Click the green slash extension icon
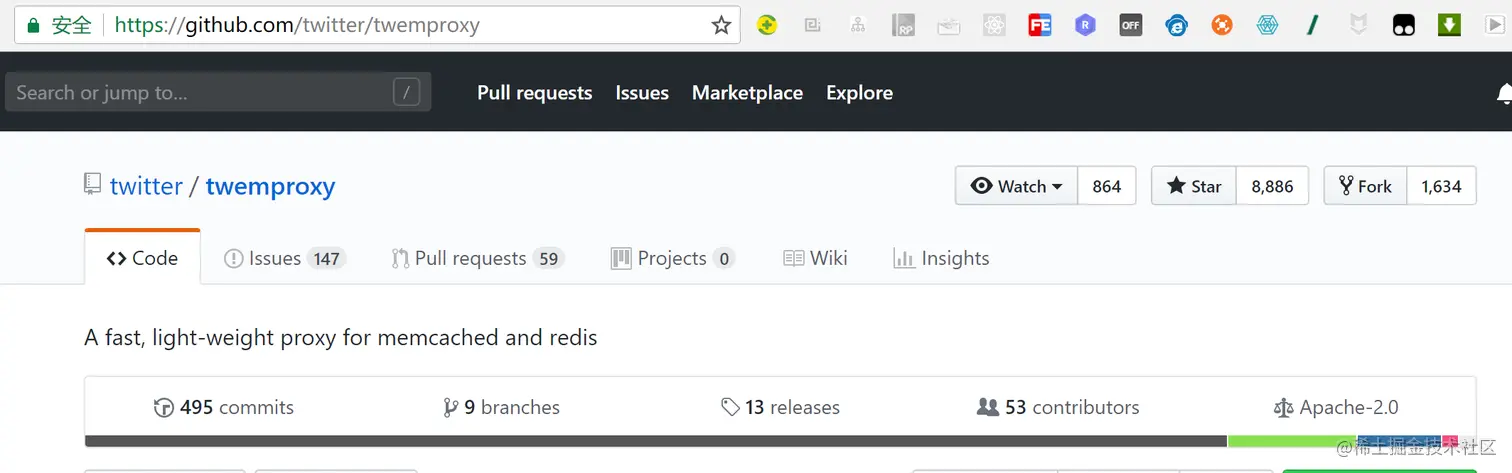The height and width of the screenshot is (473, 1512). click(x=1313, y=25)
